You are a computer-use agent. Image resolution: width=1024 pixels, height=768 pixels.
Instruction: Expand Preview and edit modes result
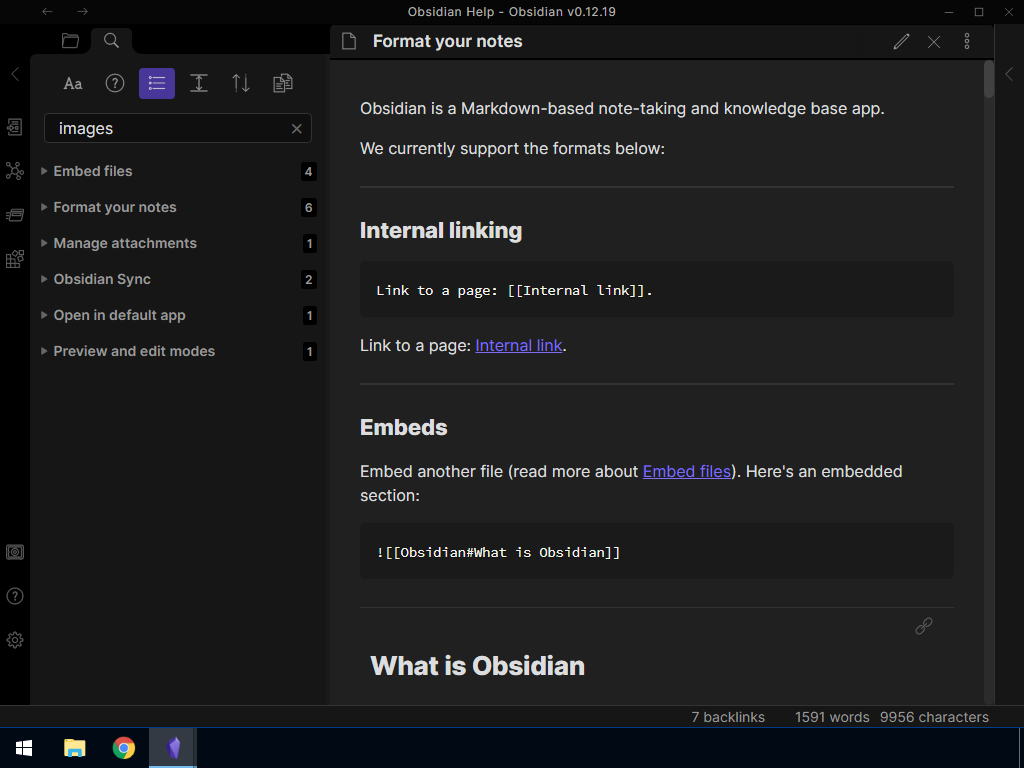click(44, 351)
